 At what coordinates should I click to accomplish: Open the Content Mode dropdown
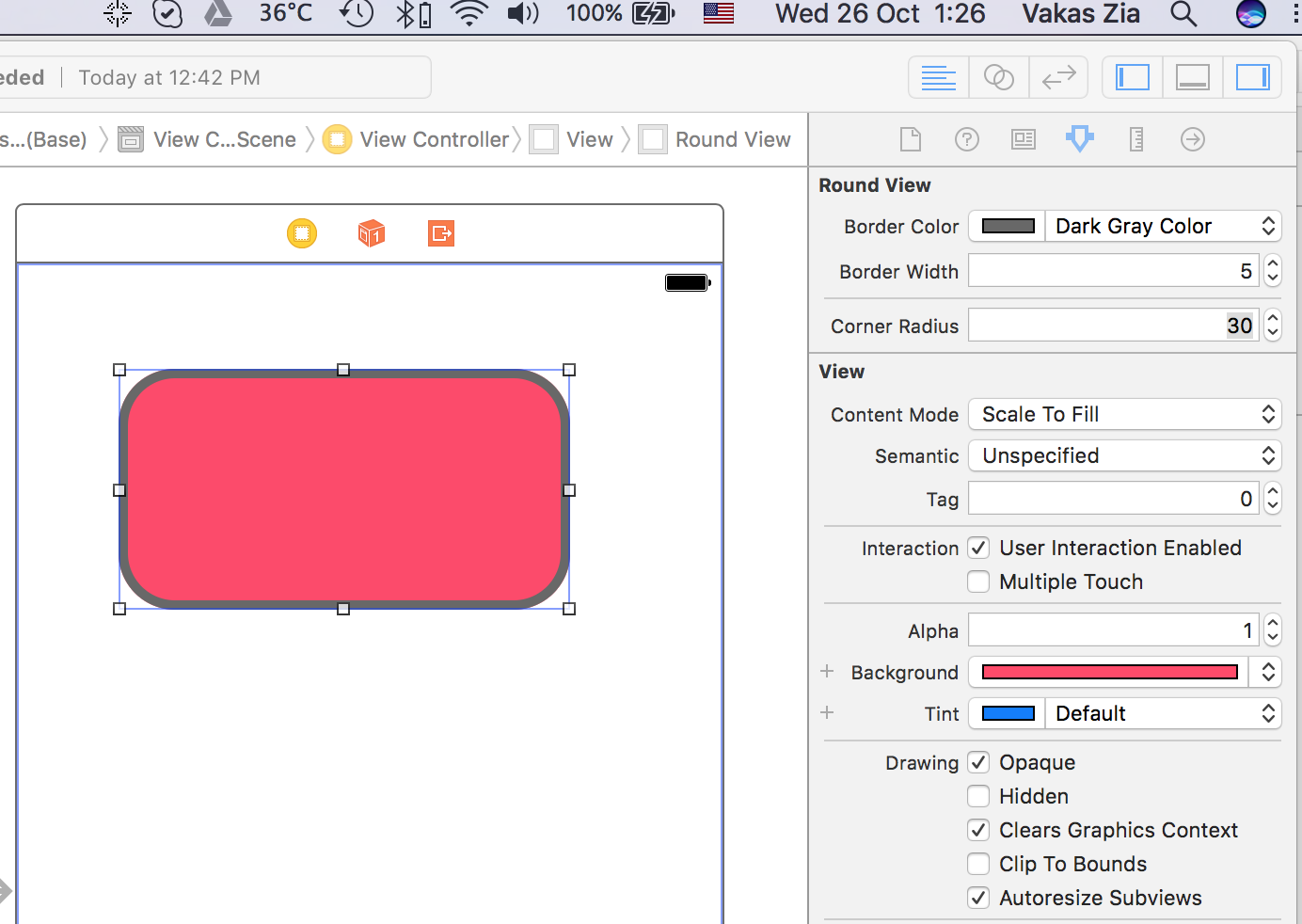[x=1124, y=414]
